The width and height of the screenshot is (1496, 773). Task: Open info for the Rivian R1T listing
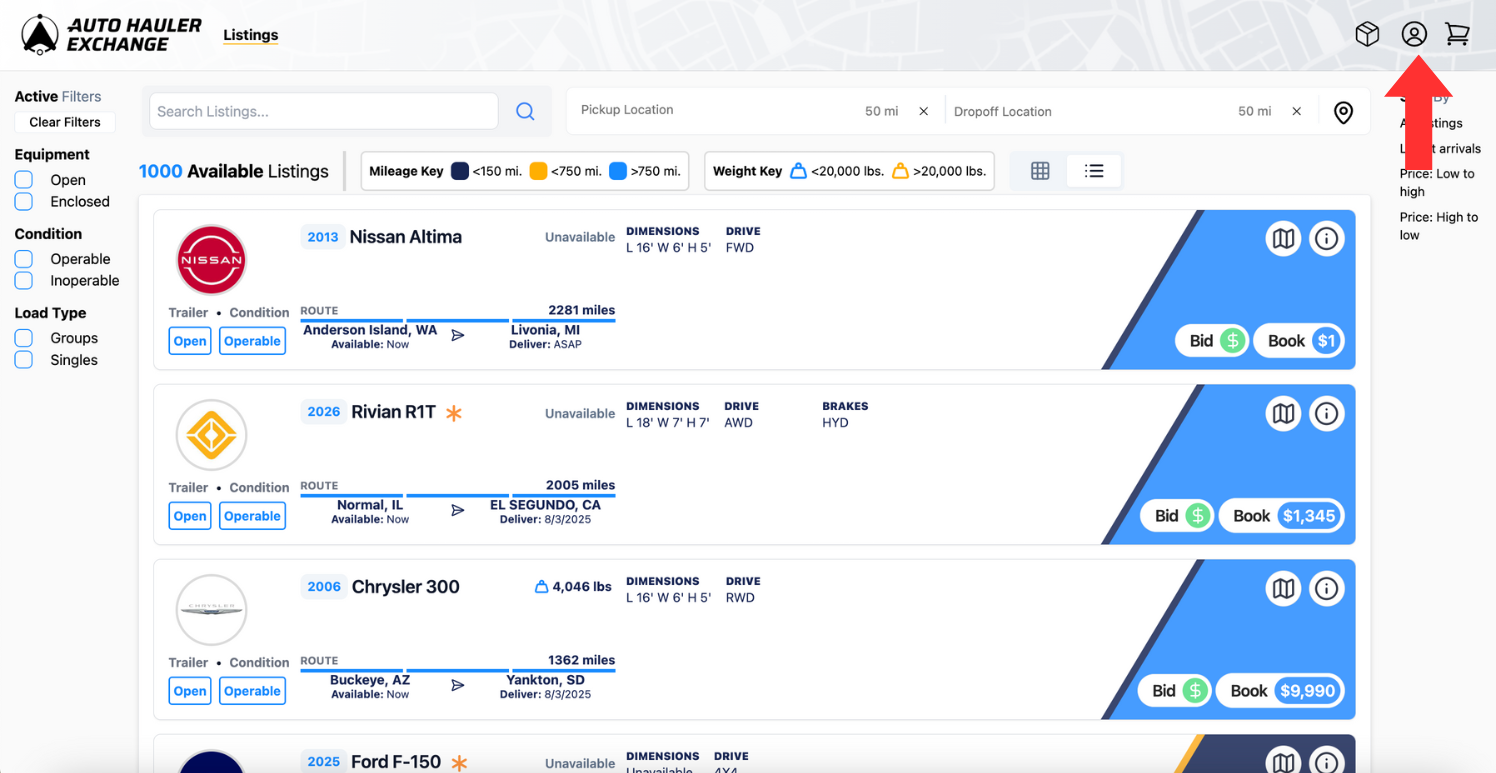click(x=1327, y=413)
